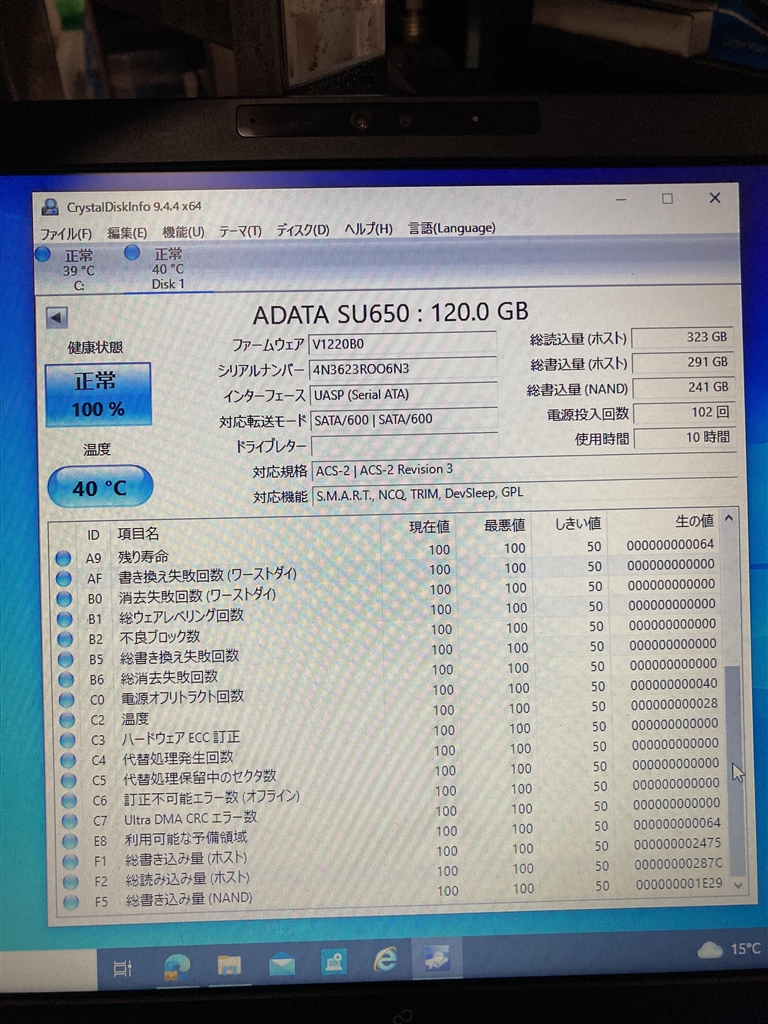The height and width of the screenshot is (1024, 768).
Task: Open Microsoft Edge from the taskbar
Action: (176, 967)
